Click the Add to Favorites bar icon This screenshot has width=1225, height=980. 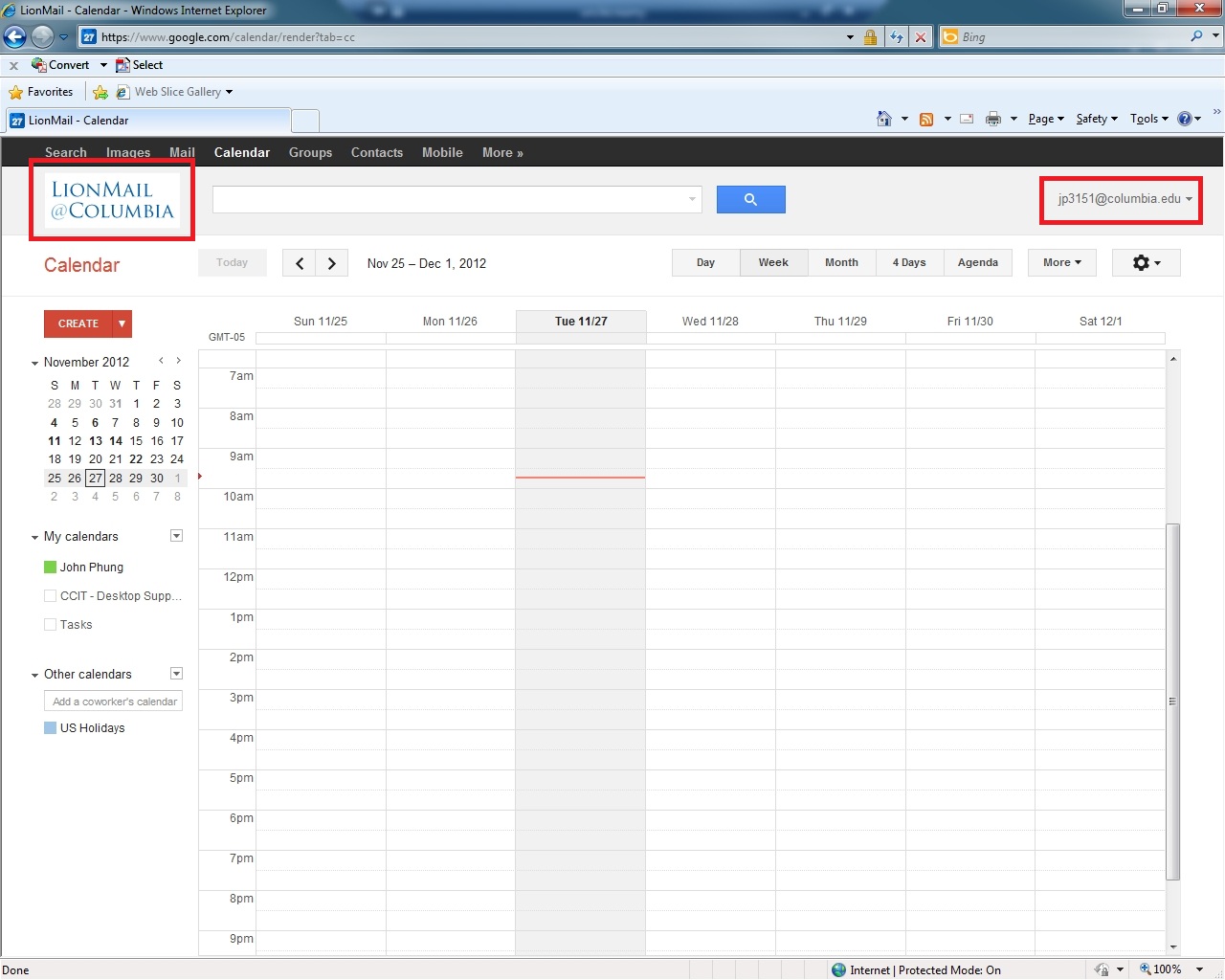(100, 92)
